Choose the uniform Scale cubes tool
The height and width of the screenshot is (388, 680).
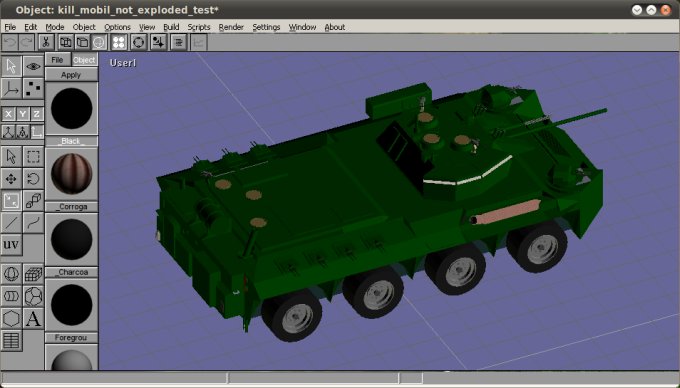point(33,201)
